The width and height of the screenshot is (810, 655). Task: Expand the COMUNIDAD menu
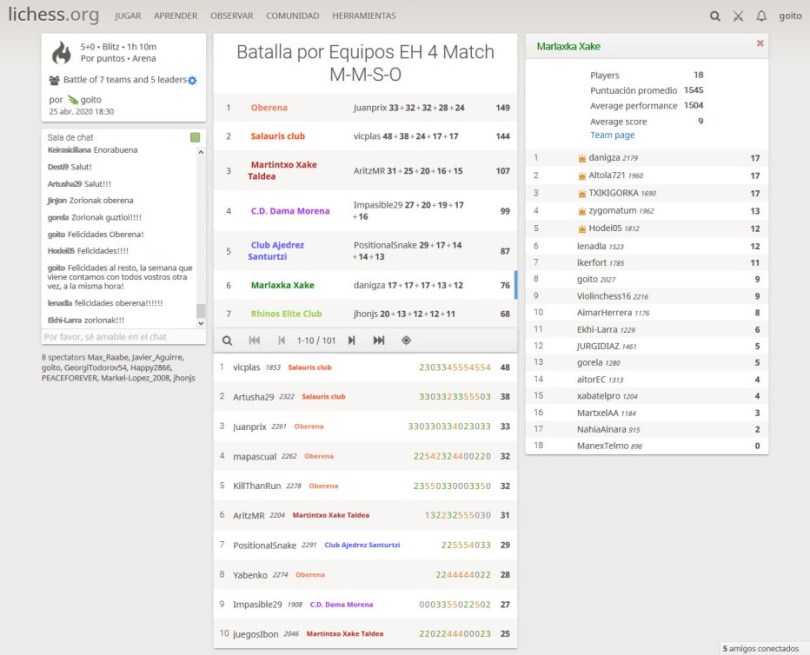[x=292, y=16]
